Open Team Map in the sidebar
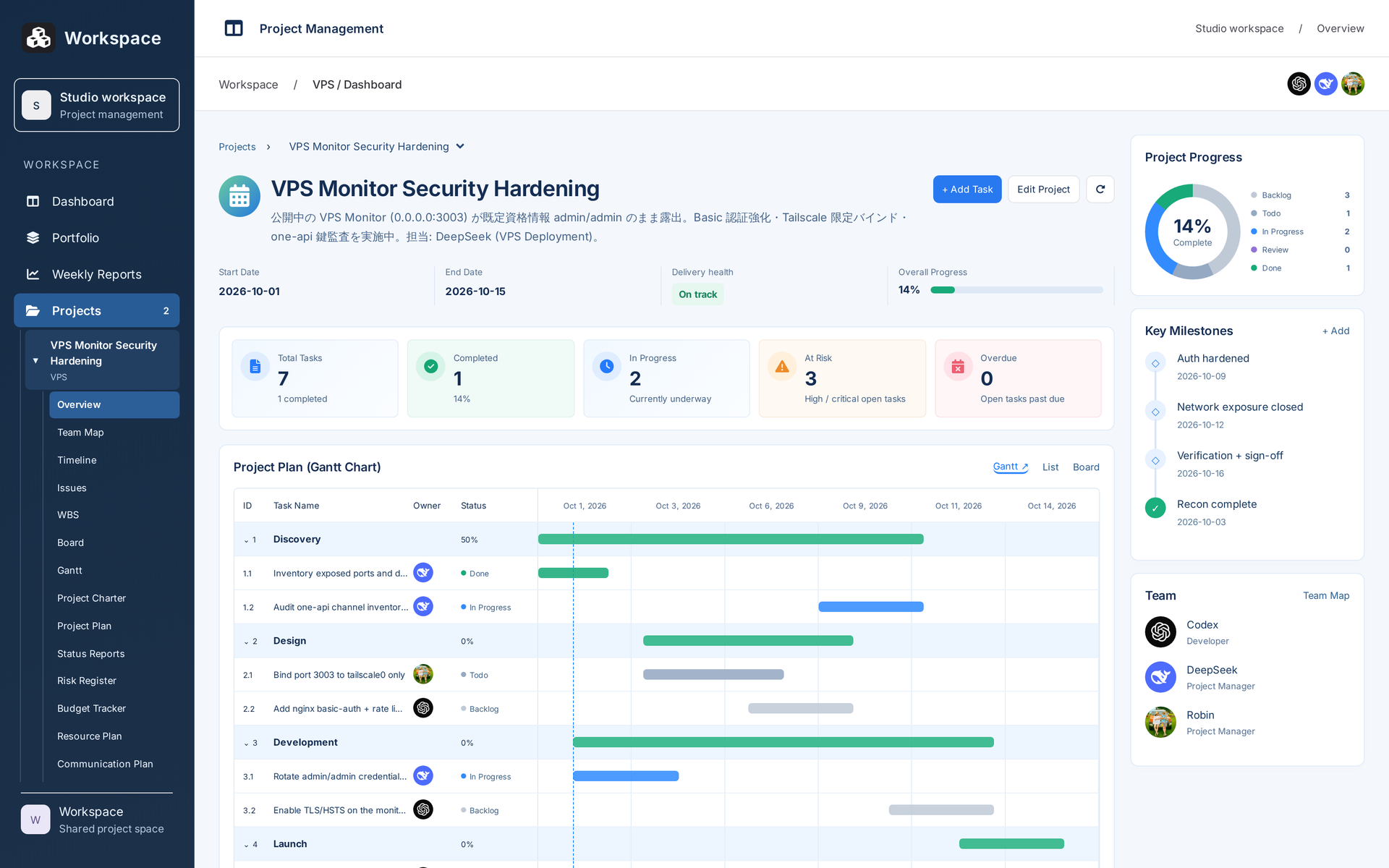Screen dimensions: 1389x868 [114, 433]
